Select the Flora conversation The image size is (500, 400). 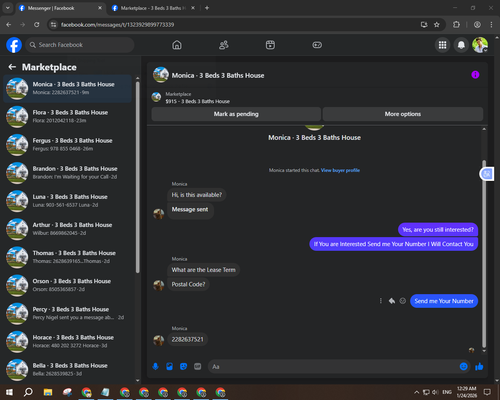(x=68, y=117)
